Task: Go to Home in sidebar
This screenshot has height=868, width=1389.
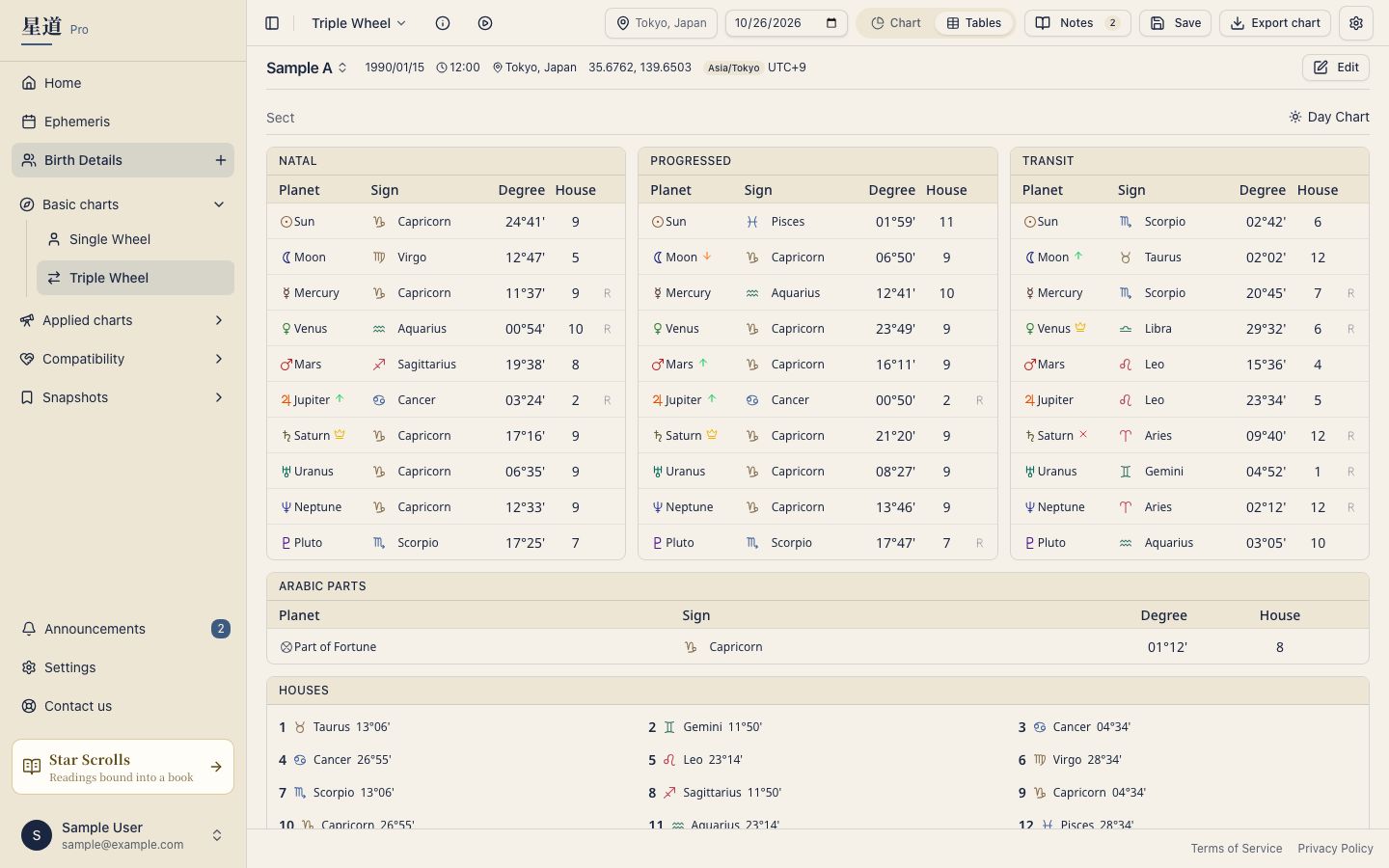Action: click(123, 83)
